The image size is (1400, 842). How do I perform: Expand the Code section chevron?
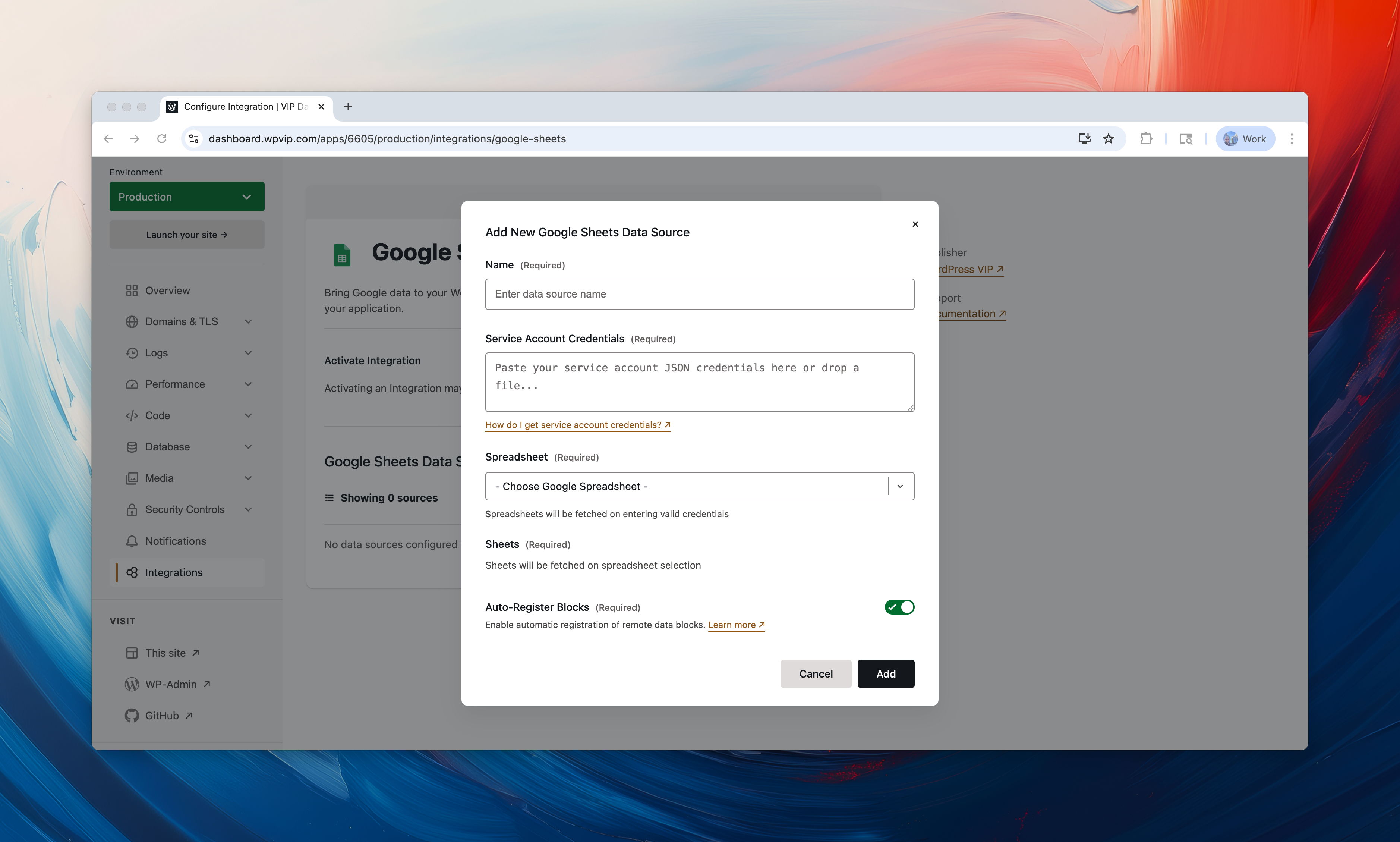248,415
